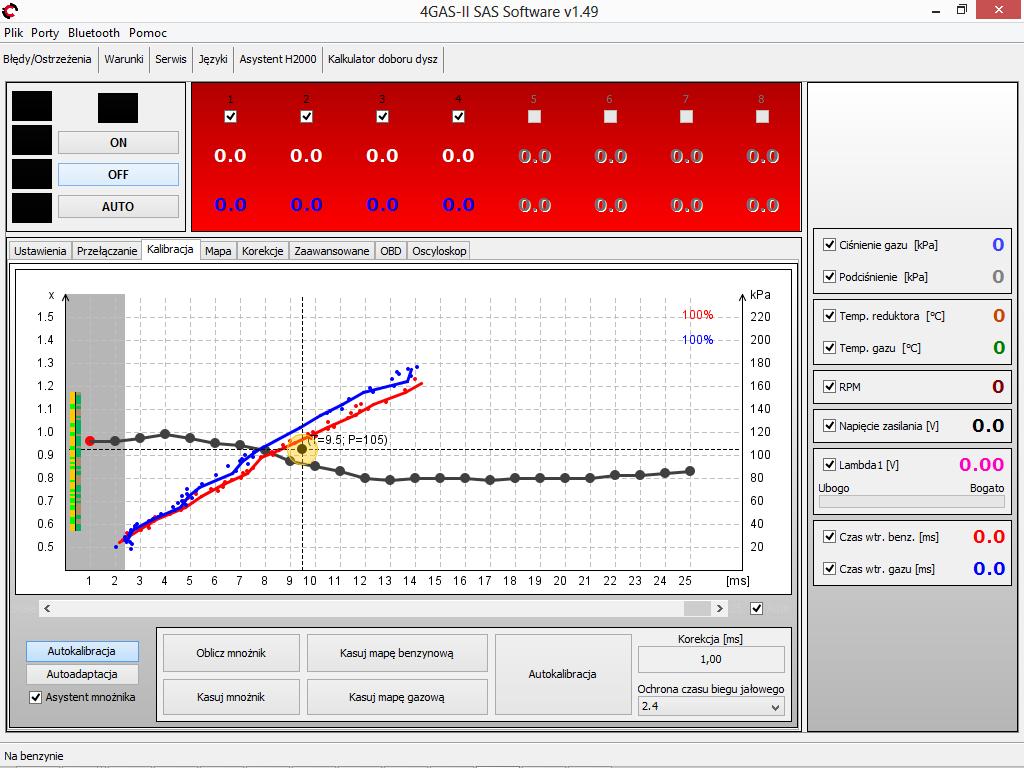This screenshot has width=1024, height=768.
Task: Select the Autokalibracja mode on left
Action: coord(82,651)
